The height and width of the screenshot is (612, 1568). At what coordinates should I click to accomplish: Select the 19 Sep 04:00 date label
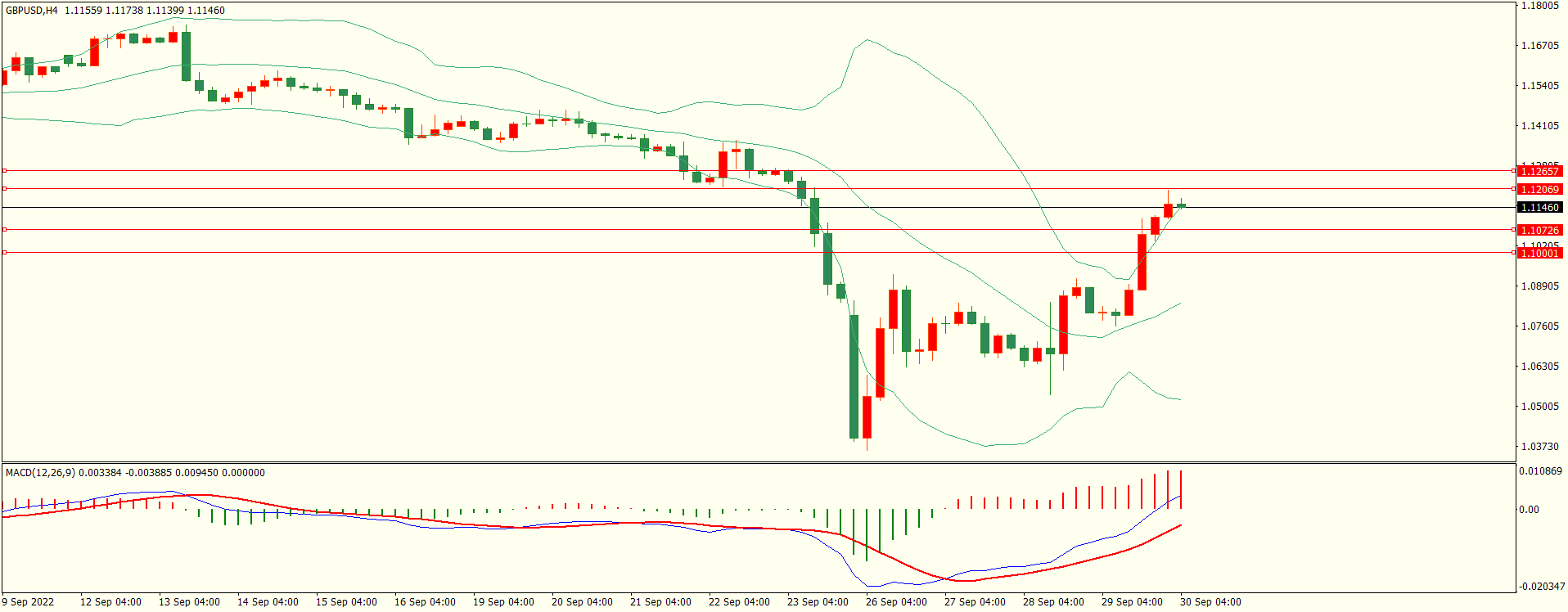503,602
